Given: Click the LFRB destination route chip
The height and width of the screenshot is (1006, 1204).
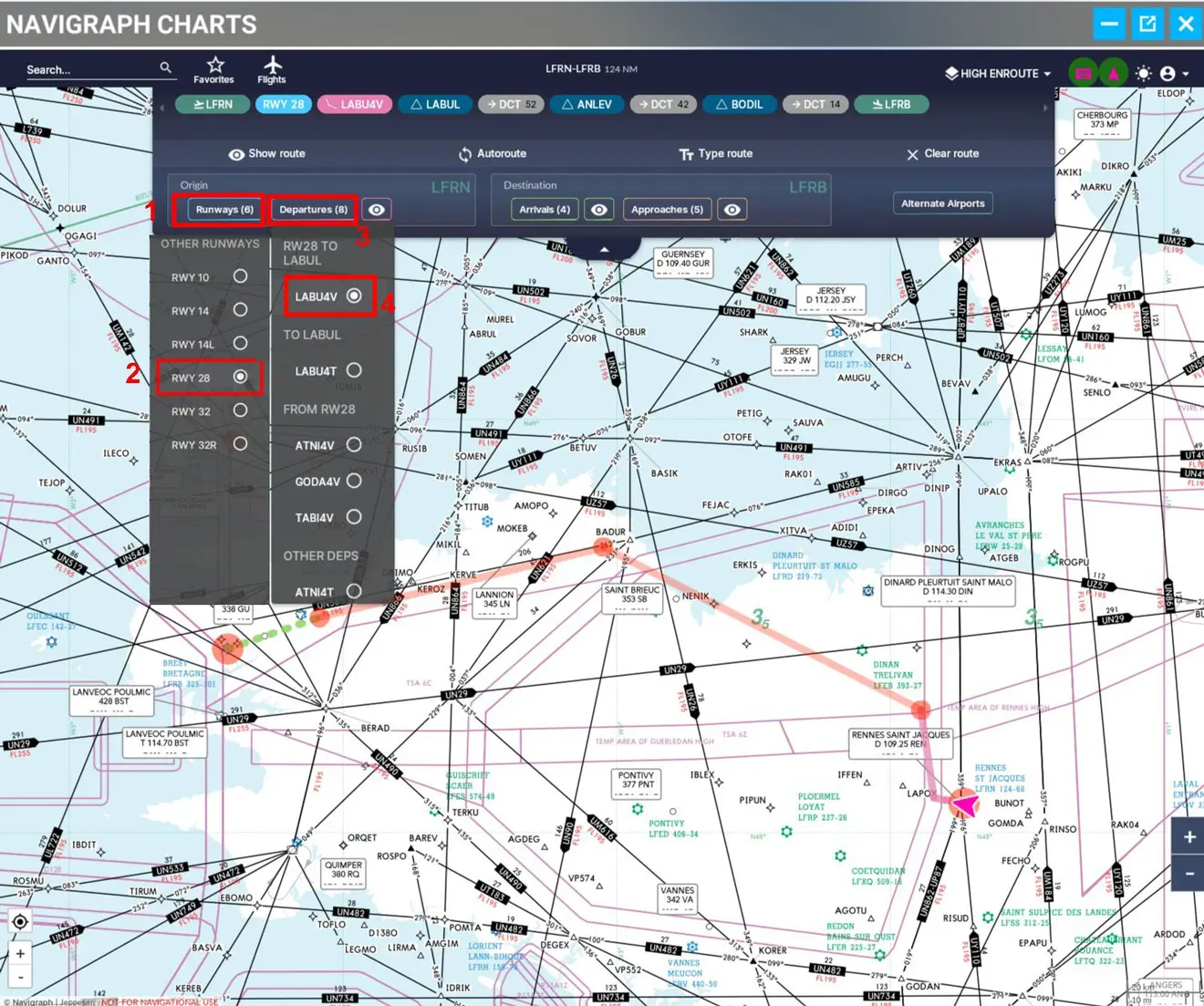Looking at the screenshot, I should click(x=891, y=105).
